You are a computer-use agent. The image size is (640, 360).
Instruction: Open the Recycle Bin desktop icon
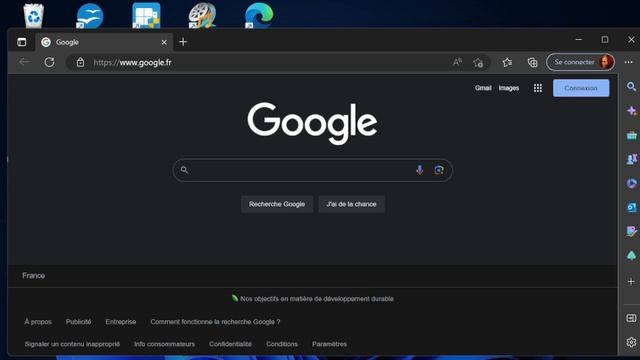tap(33, 15)
